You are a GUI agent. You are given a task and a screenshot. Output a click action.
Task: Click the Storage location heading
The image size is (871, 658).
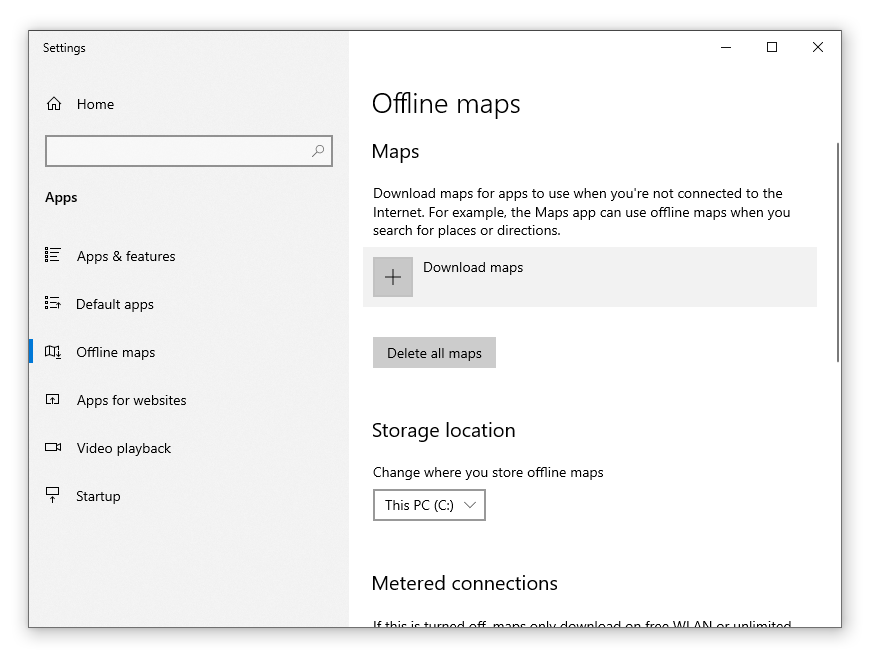click(444, 430)
